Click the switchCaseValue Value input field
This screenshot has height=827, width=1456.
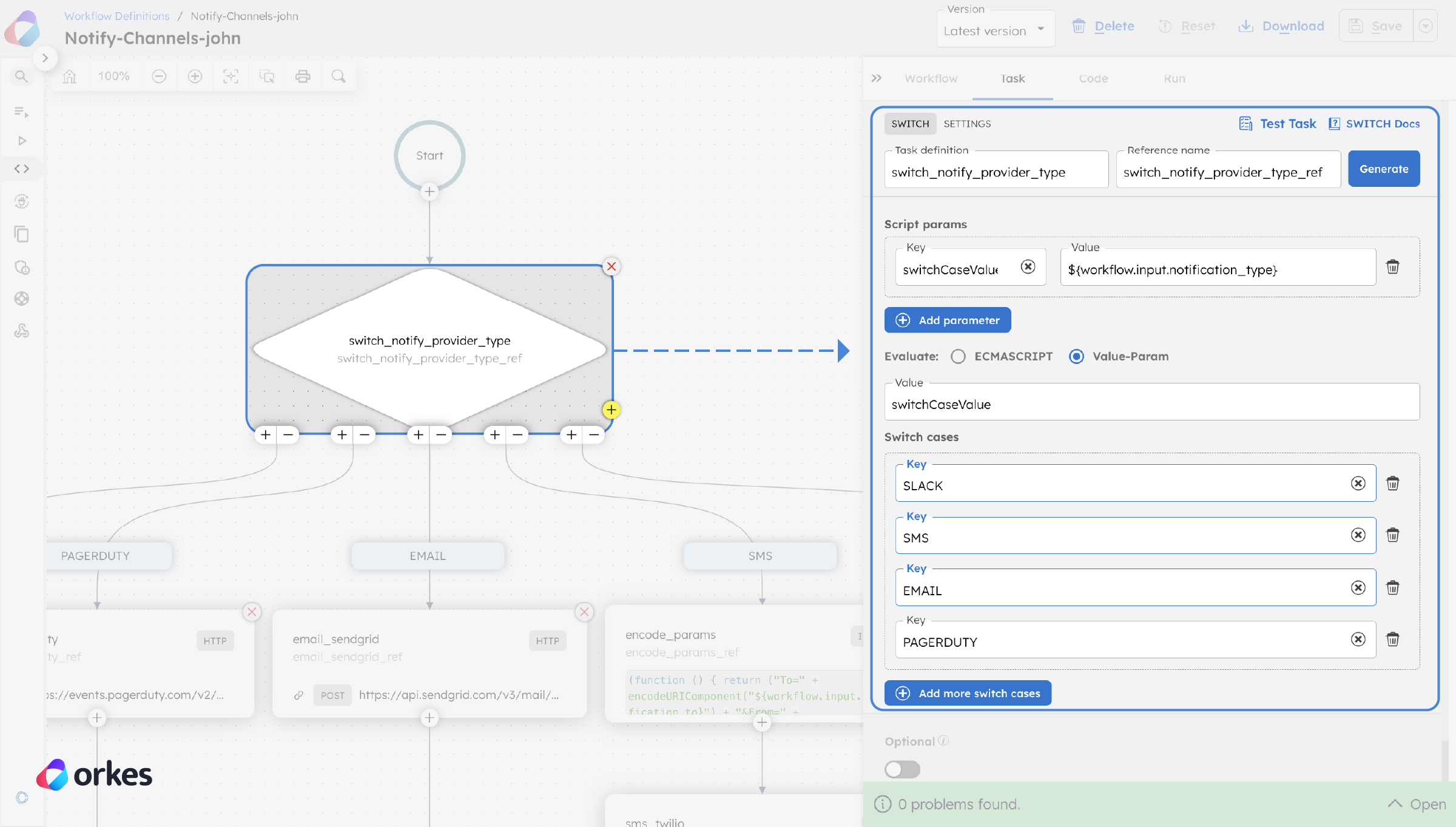[1151, 405]
